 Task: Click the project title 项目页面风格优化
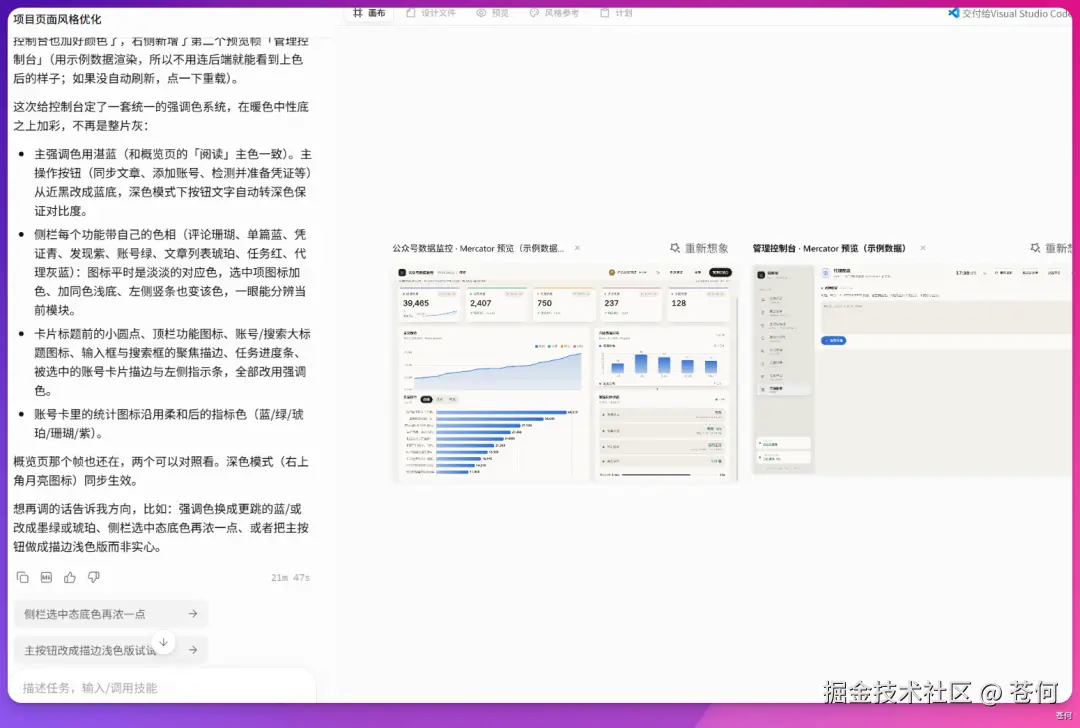pos(57,19)
